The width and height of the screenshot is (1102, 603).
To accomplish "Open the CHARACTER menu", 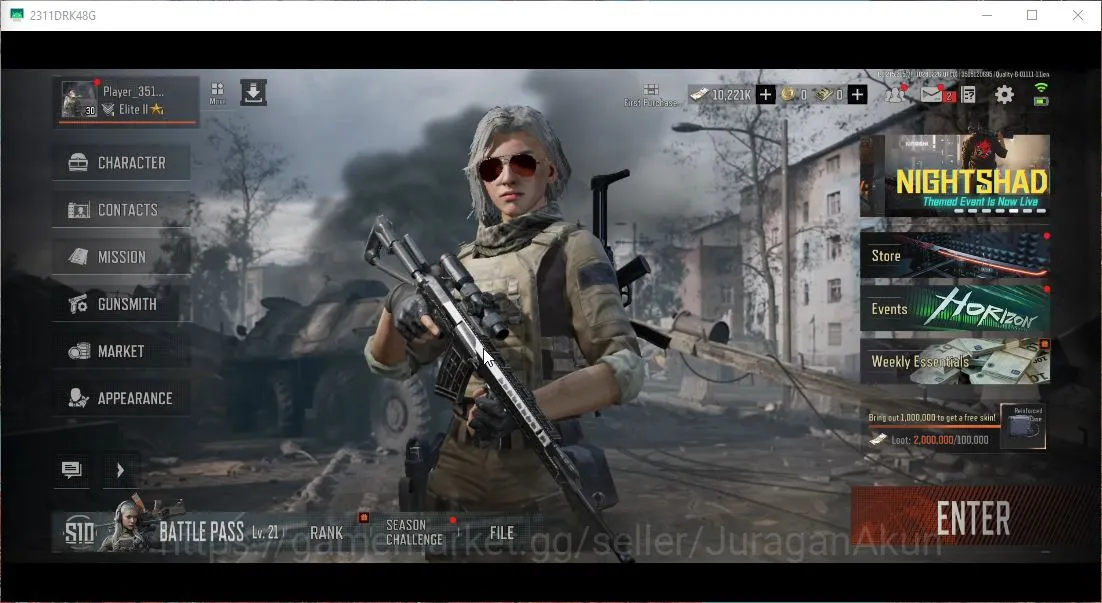I will 121,162.
